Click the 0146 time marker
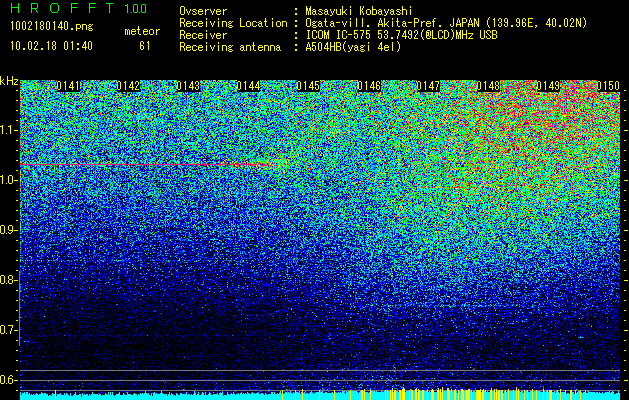The image size is (629, 400). (369, 86)
